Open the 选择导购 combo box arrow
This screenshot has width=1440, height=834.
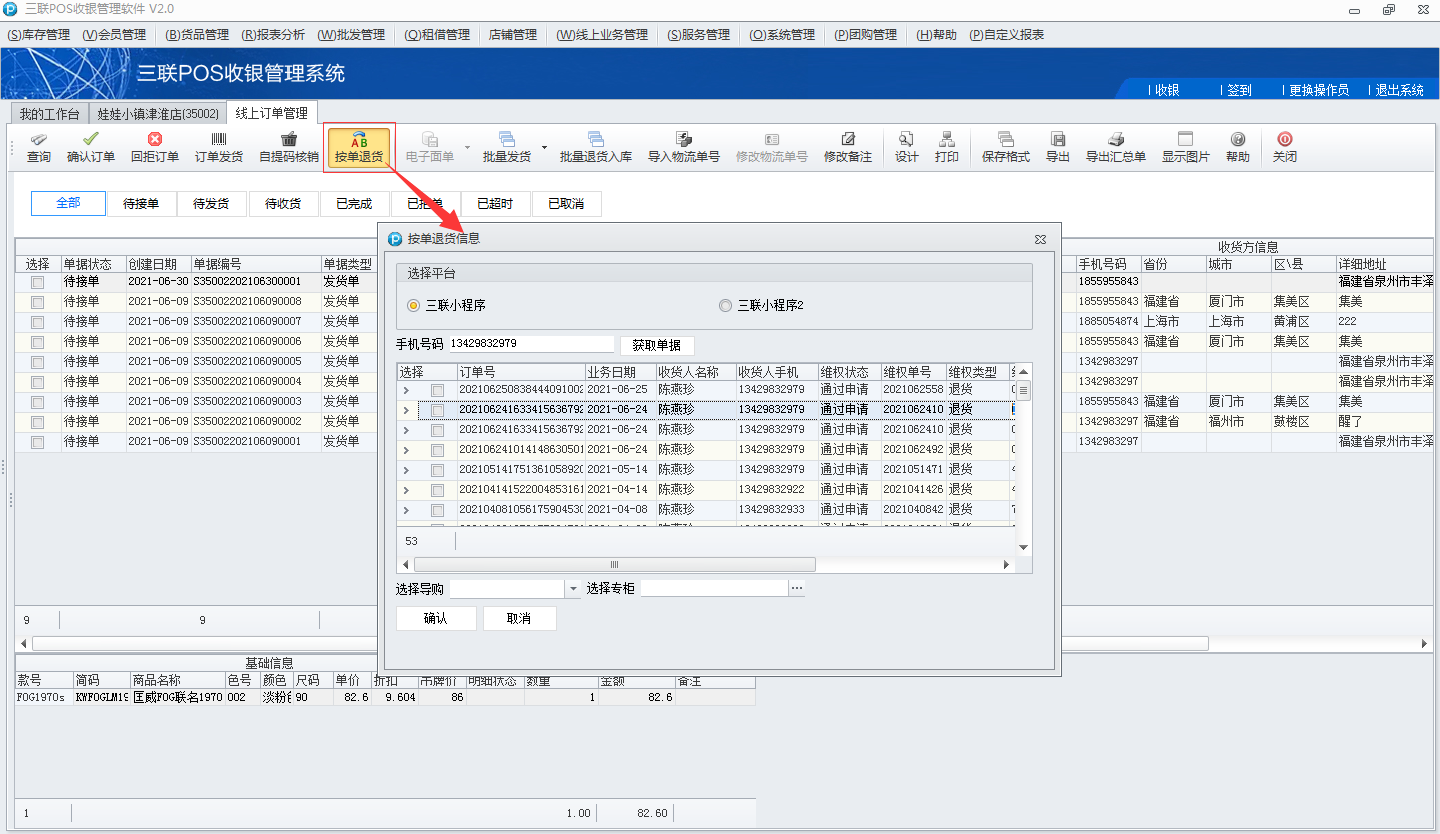[x=573, y=589]
